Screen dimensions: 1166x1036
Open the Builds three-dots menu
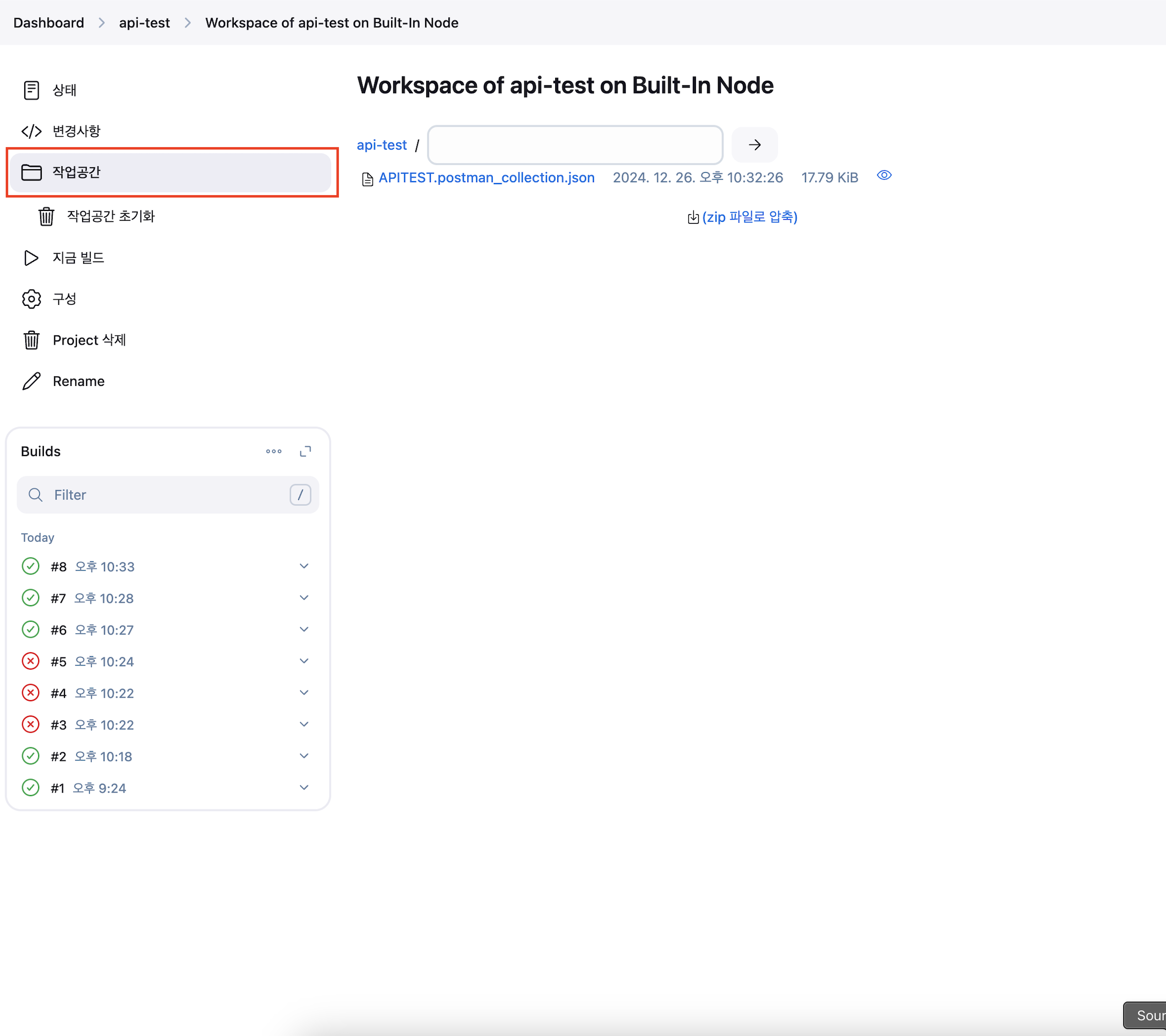tap(273, 451)
